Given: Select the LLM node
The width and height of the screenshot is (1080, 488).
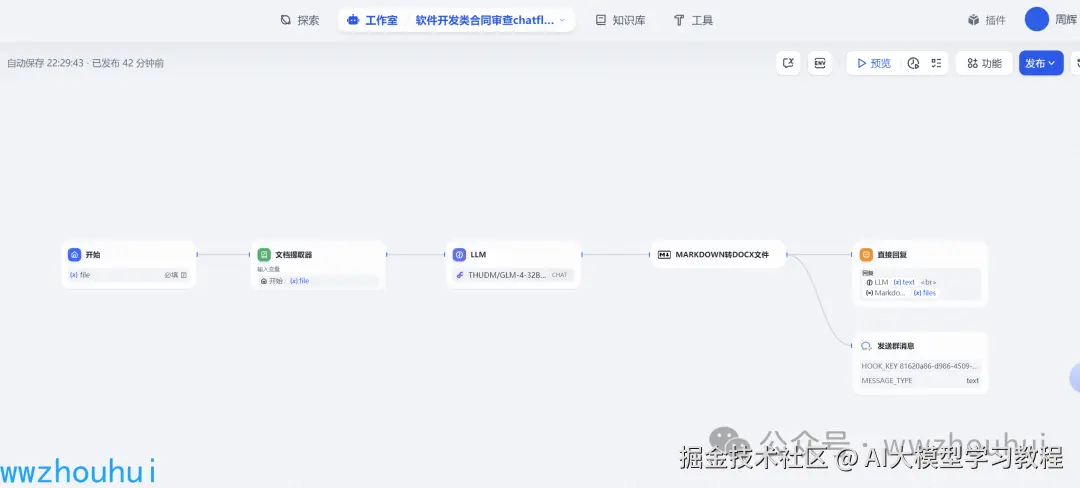Looking at the screenshot, I should point(513,264).
